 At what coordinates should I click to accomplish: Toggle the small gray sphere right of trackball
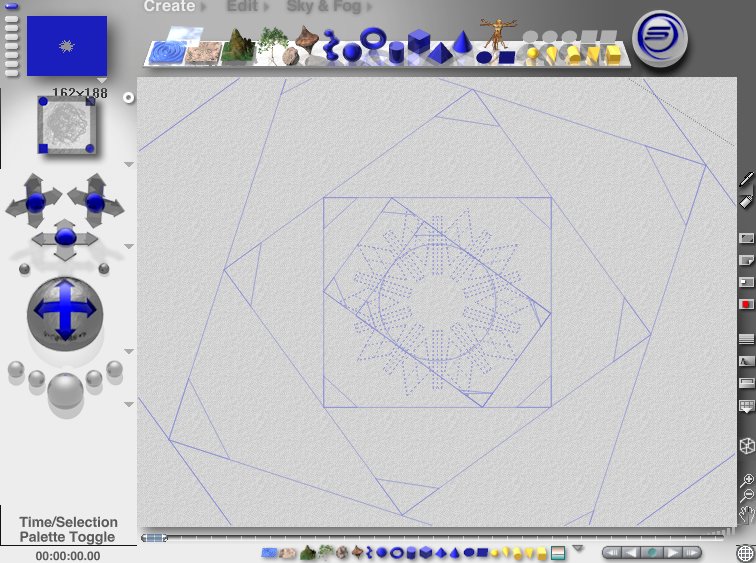click(x=104, y=268)
